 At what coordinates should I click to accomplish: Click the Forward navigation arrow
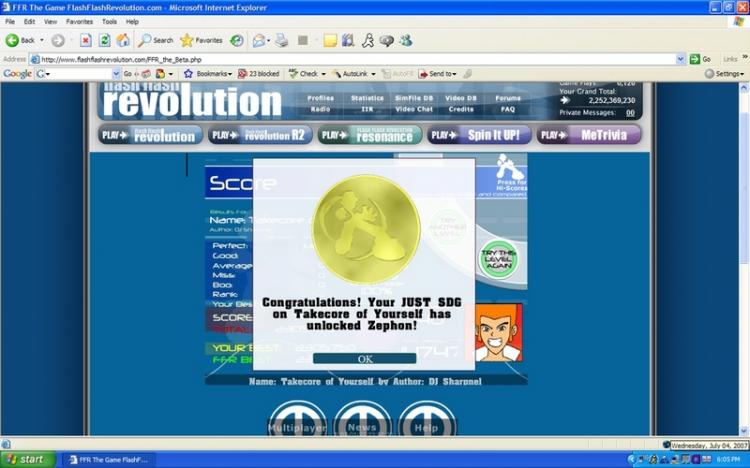[x=58, y=41]
